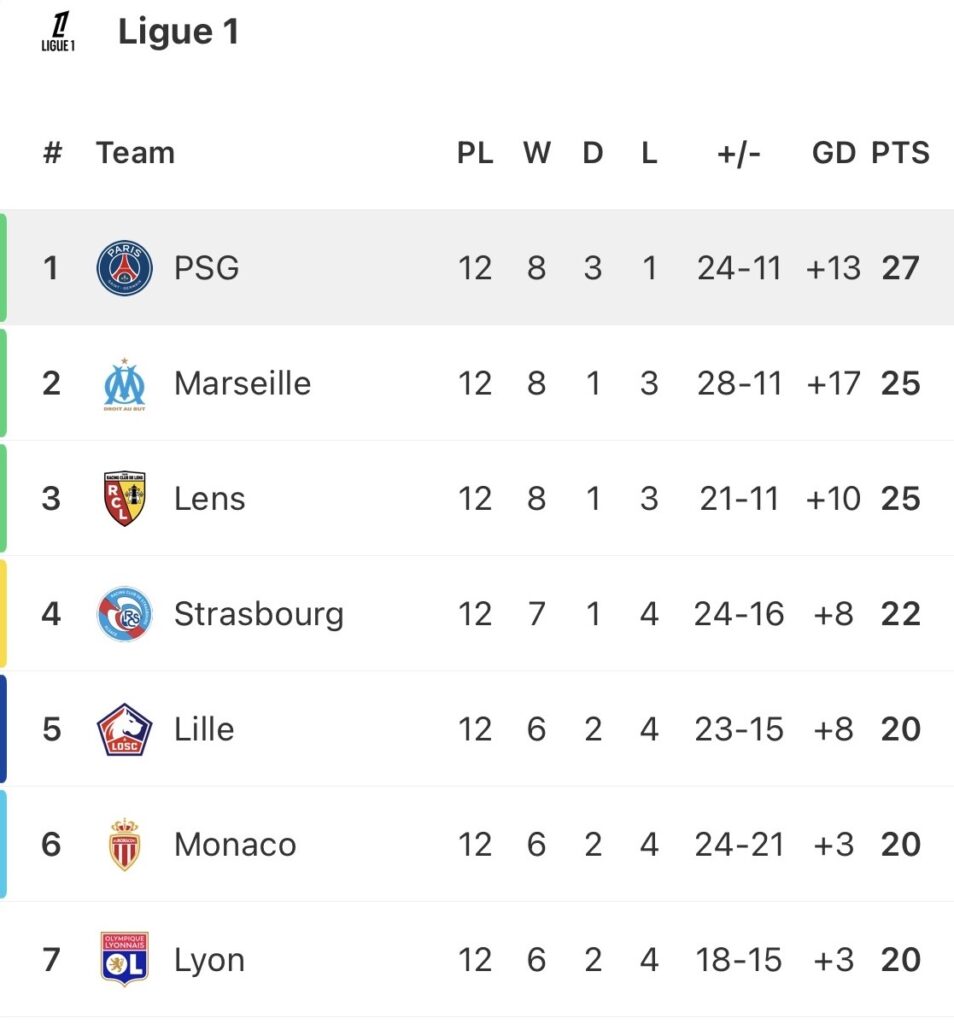Open the Lens club crest

click(124, 498)
